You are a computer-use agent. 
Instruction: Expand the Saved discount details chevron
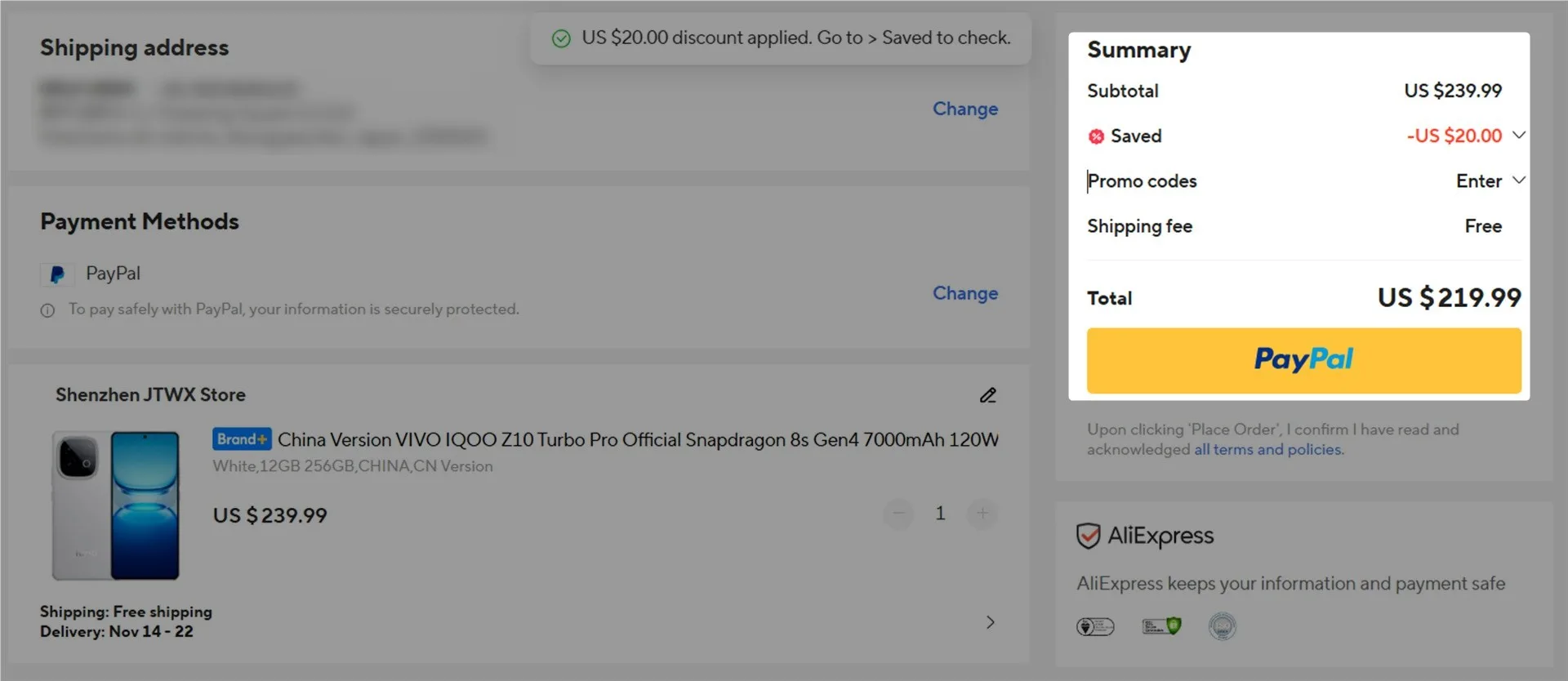[1518, 136]
